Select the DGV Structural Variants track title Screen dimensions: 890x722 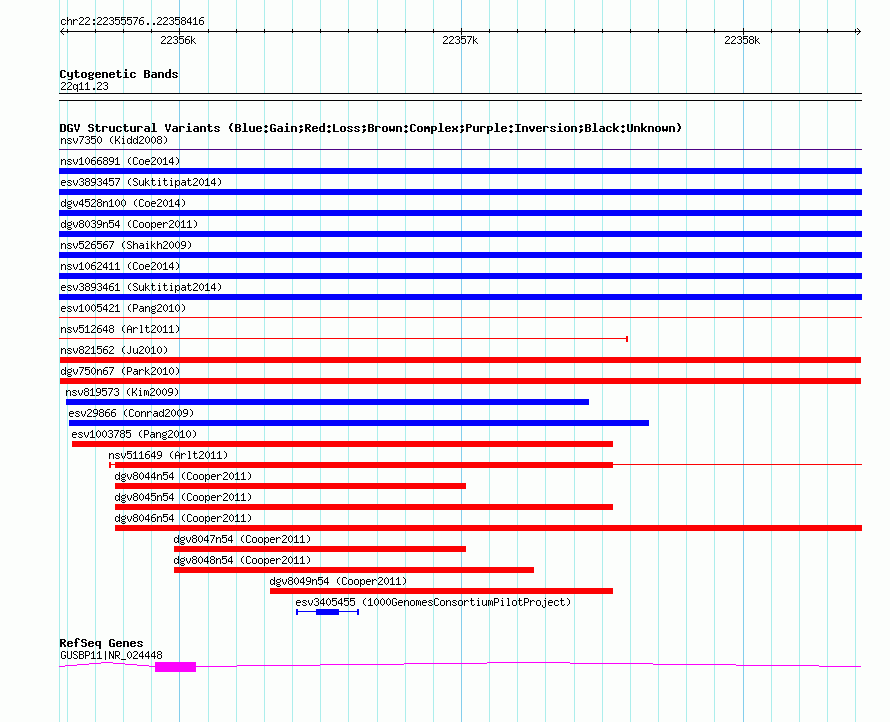[x=371, y=128]
